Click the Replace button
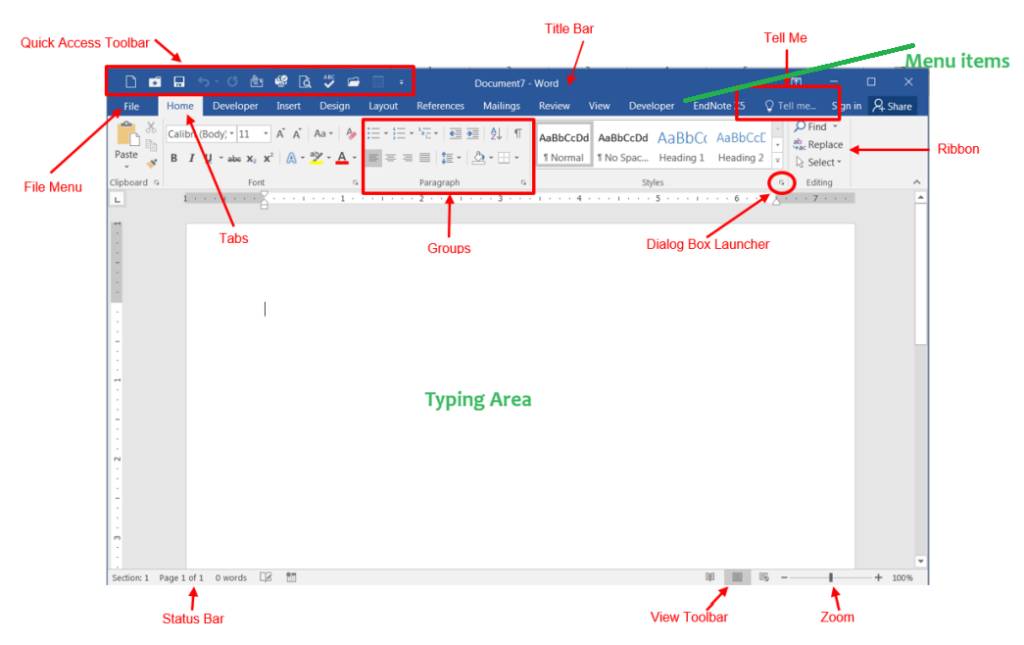The height and width of the screenshot is (645, 1024). pos(819,144)
